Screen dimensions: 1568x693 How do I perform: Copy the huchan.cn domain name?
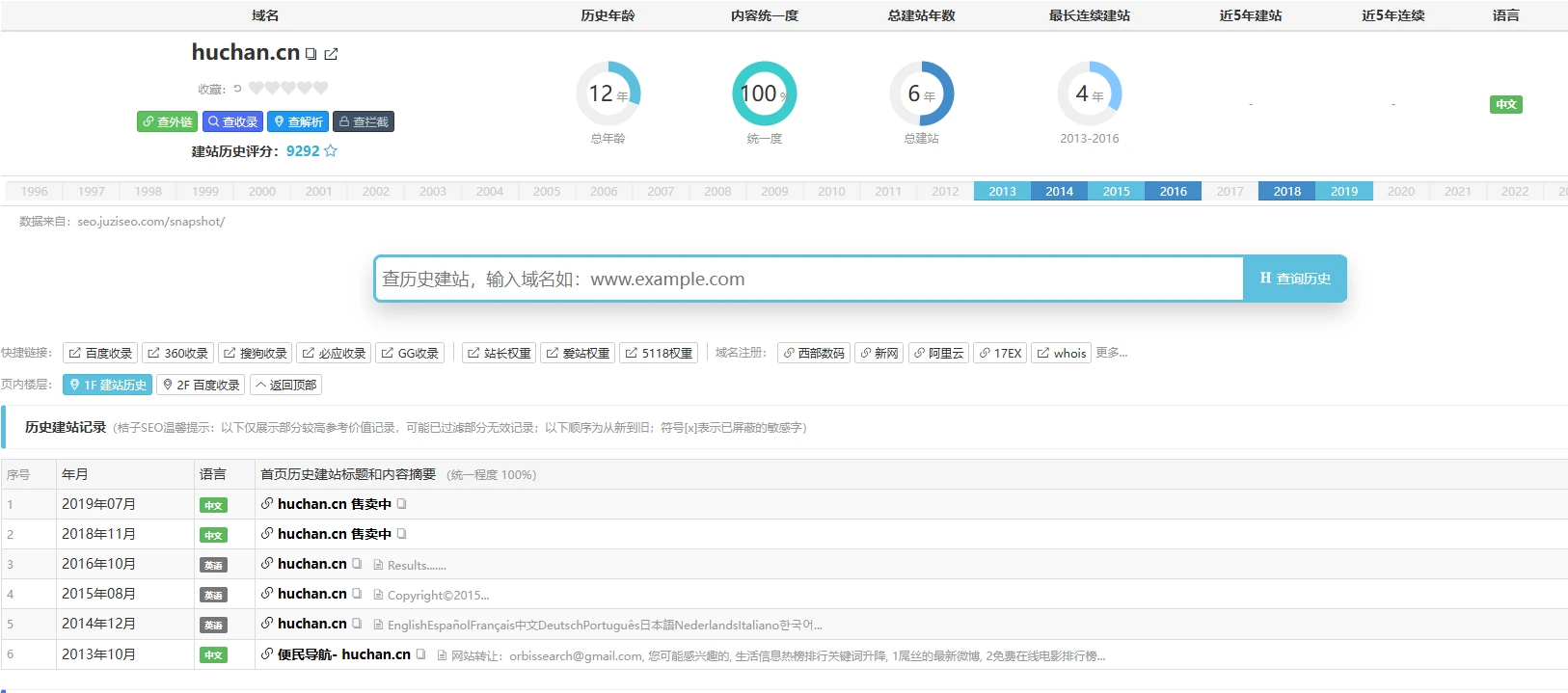click(x=311, y=54)
